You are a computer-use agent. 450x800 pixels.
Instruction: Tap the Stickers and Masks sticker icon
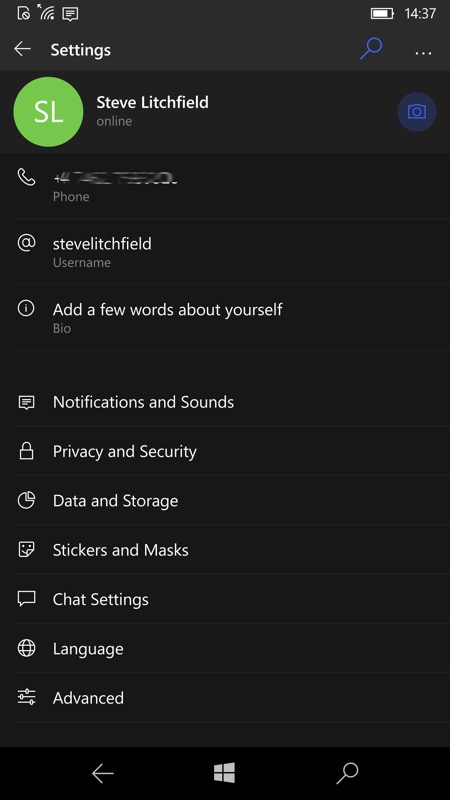pyautogui.click(x=27, y=549)
